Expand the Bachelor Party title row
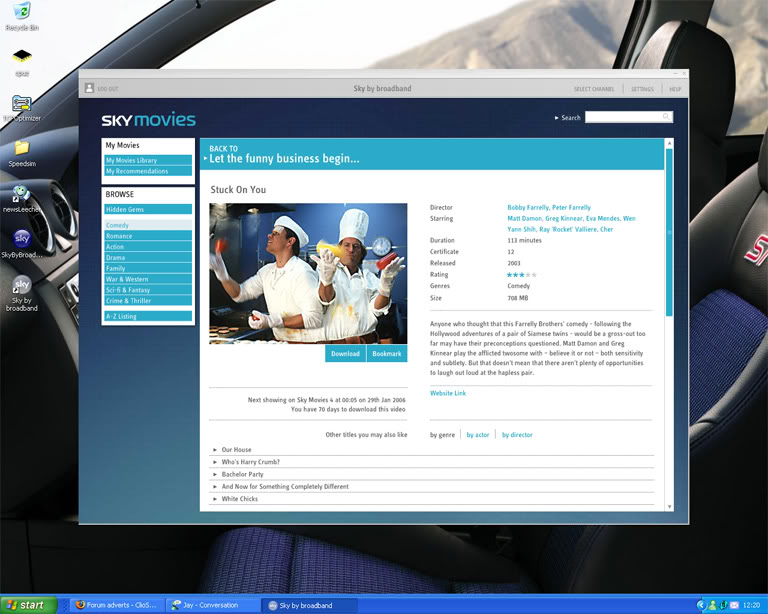The image size is (768, 614). (242, 474)
